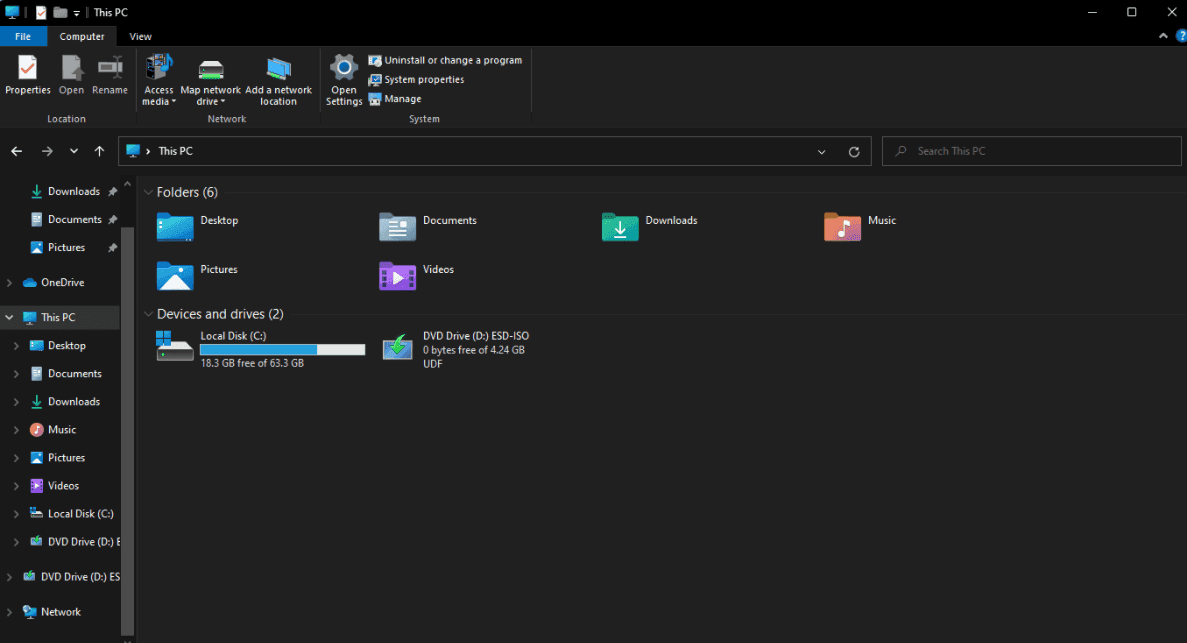Image resolution: width=1187 pixels, height=643 pixels.
Task: Select Music in navigation pane
Action: [x=61, y=429]
